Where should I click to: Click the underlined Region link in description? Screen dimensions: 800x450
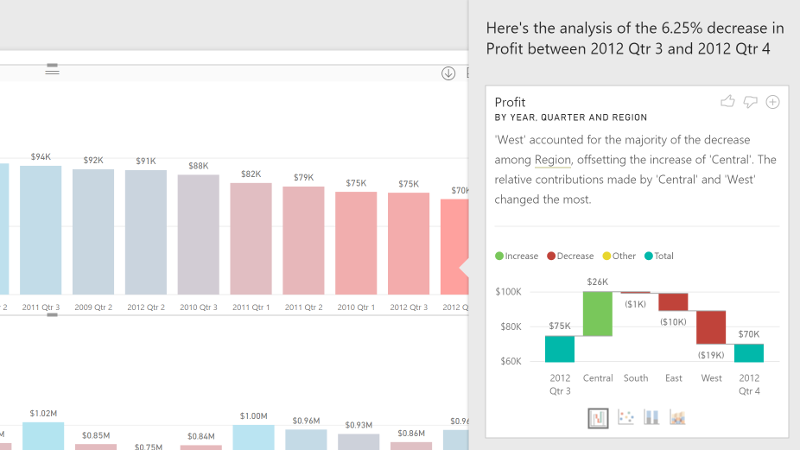pos(552,159)
